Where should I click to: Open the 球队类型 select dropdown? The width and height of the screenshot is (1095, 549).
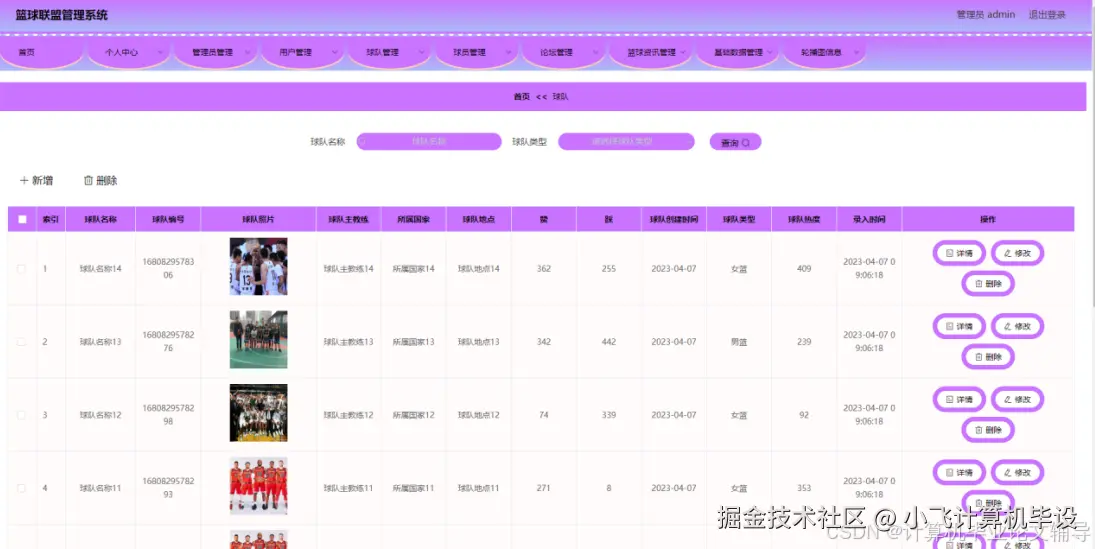626,142
